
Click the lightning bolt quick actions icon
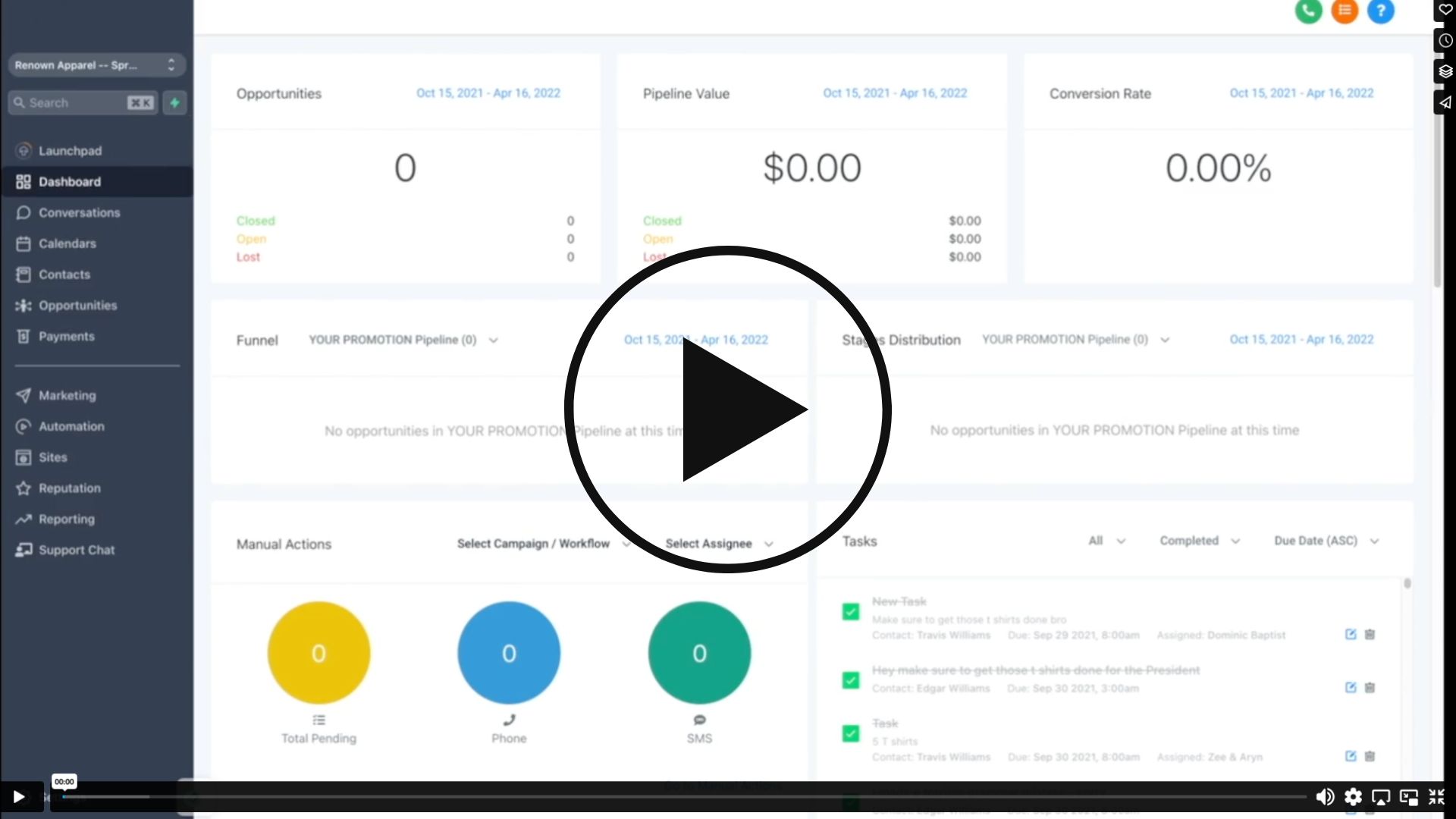(x=174, y=102)
